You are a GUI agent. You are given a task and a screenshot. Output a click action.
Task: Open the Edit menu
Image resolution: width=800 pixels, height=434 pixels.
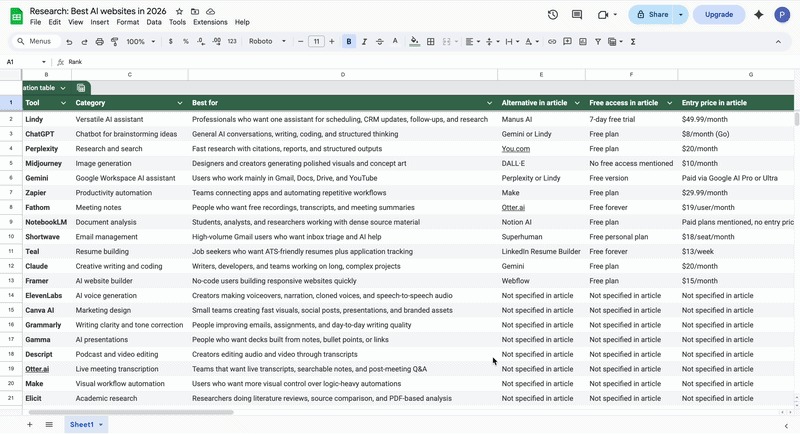tap(55, 22)
